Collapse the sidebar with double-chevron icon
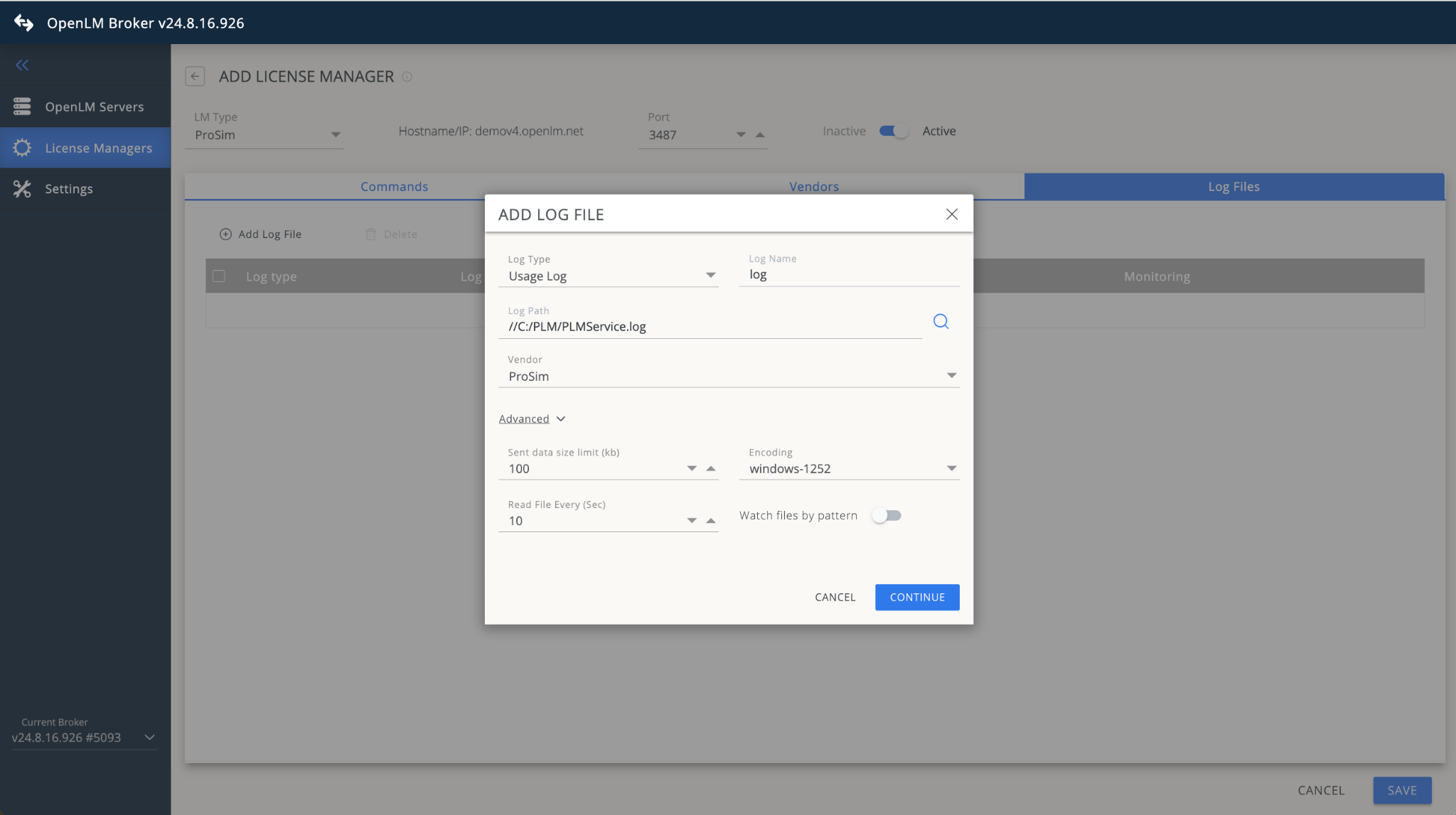Viewport: 1456px width, 815px height. coord(22,65)
